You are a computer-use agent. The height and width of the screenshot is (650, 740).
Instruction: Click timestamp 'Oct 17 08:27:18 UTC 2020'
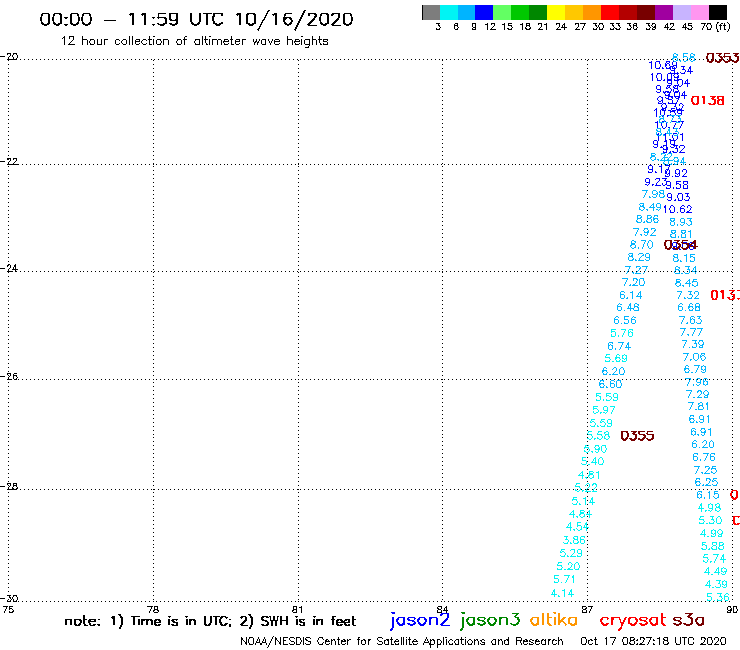tap(653, 641)
